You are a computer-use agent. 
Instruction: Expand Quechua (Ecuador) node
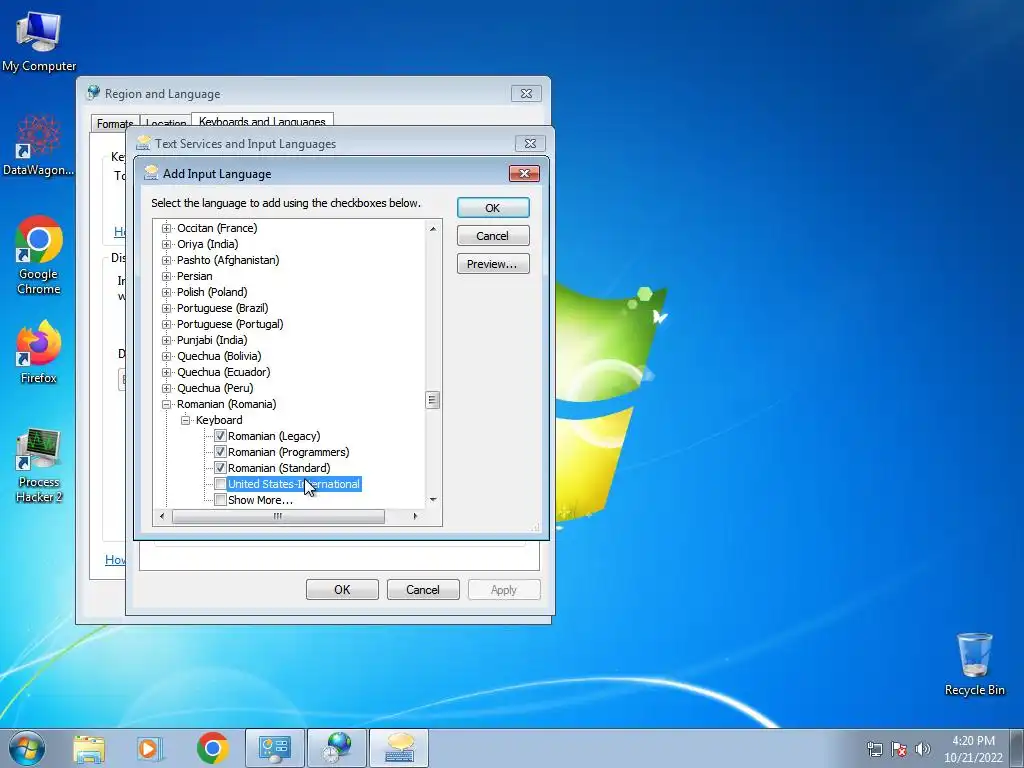(x=167, y=372)
